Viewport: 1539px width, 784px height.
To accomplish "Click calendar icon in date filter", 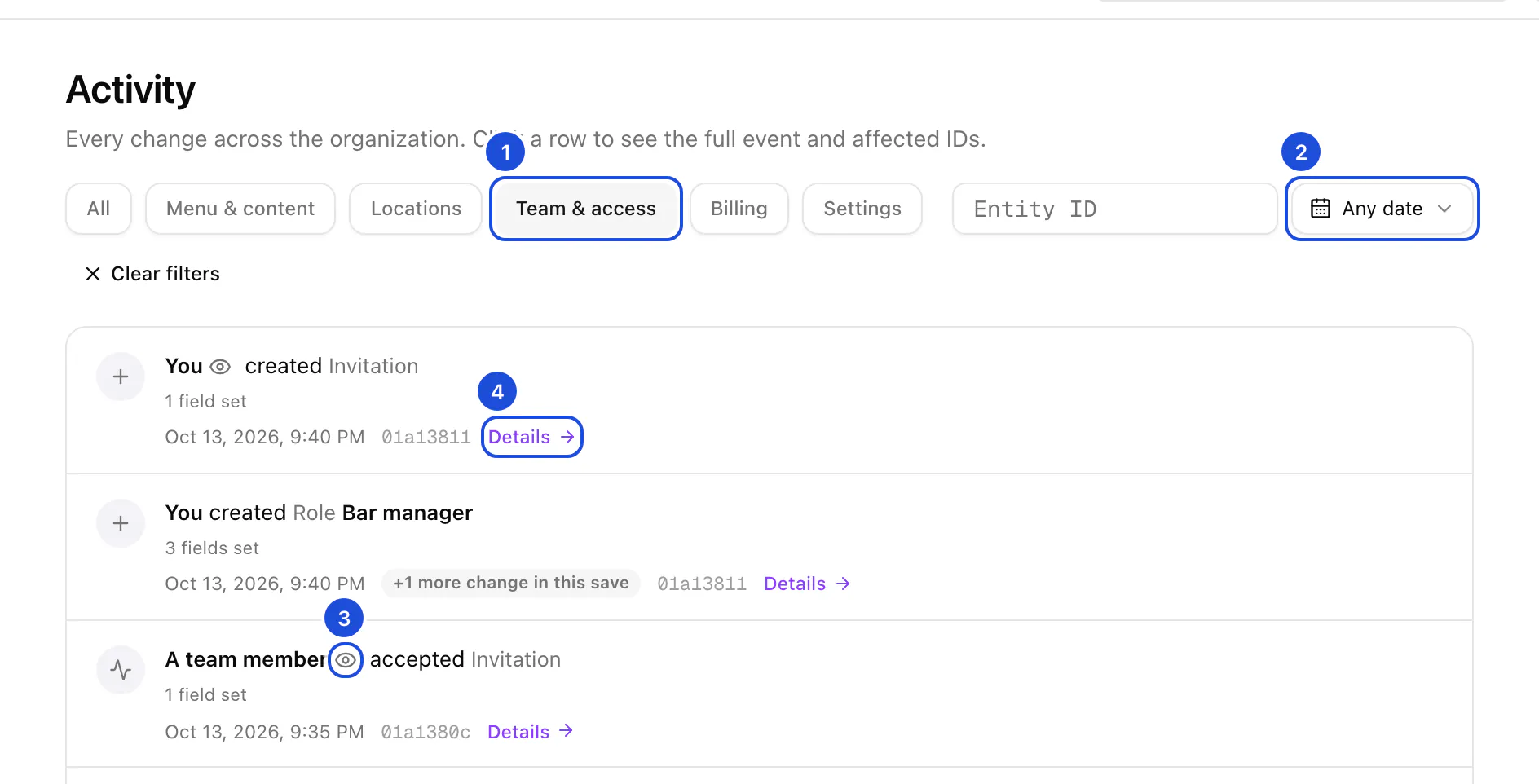I will (x=1320, y=209).
